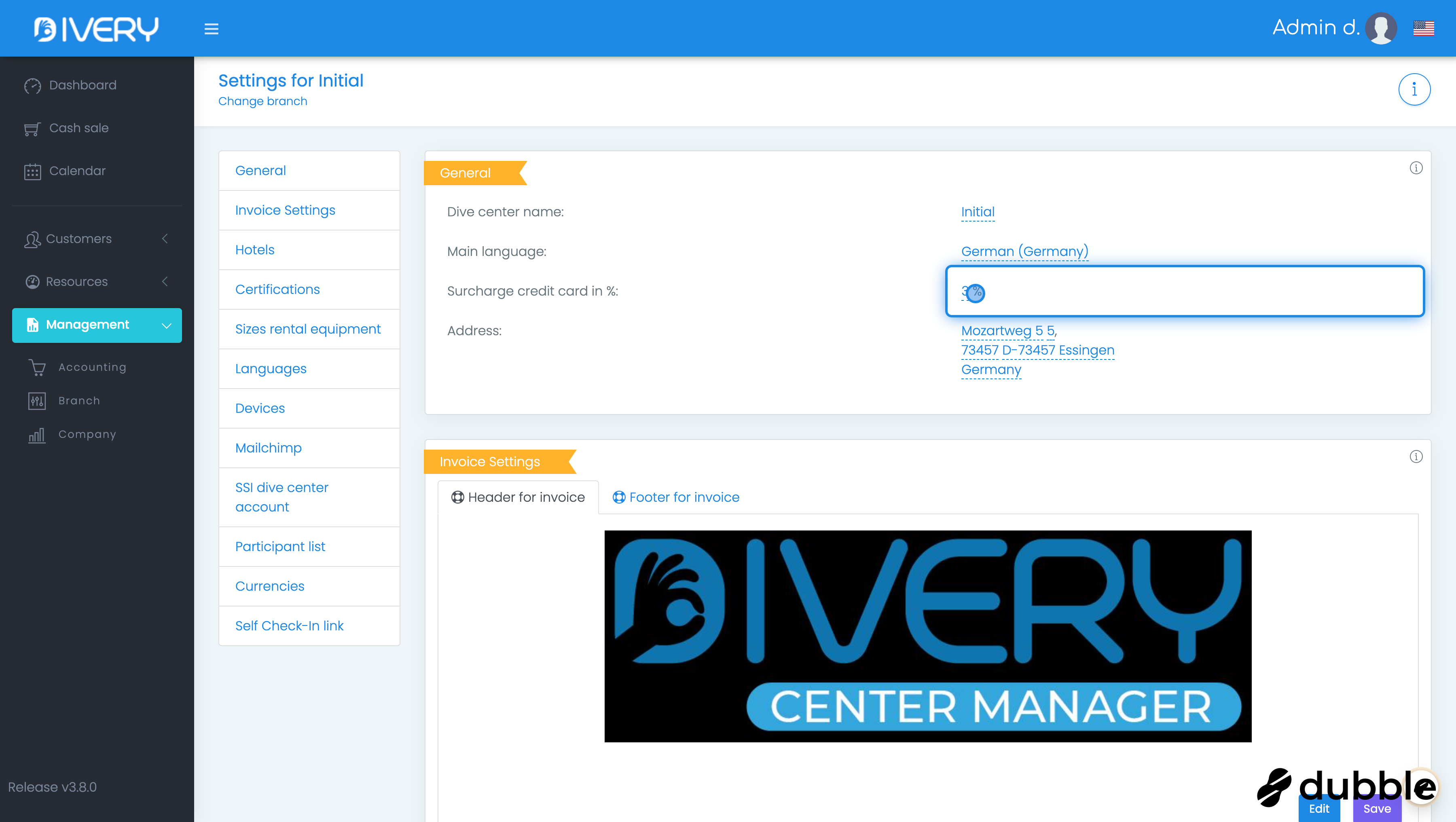Open Calendar from the sidebar
Image resolution: width=1456 pixels, height=822 pixels.
click(x=77, y=171)
